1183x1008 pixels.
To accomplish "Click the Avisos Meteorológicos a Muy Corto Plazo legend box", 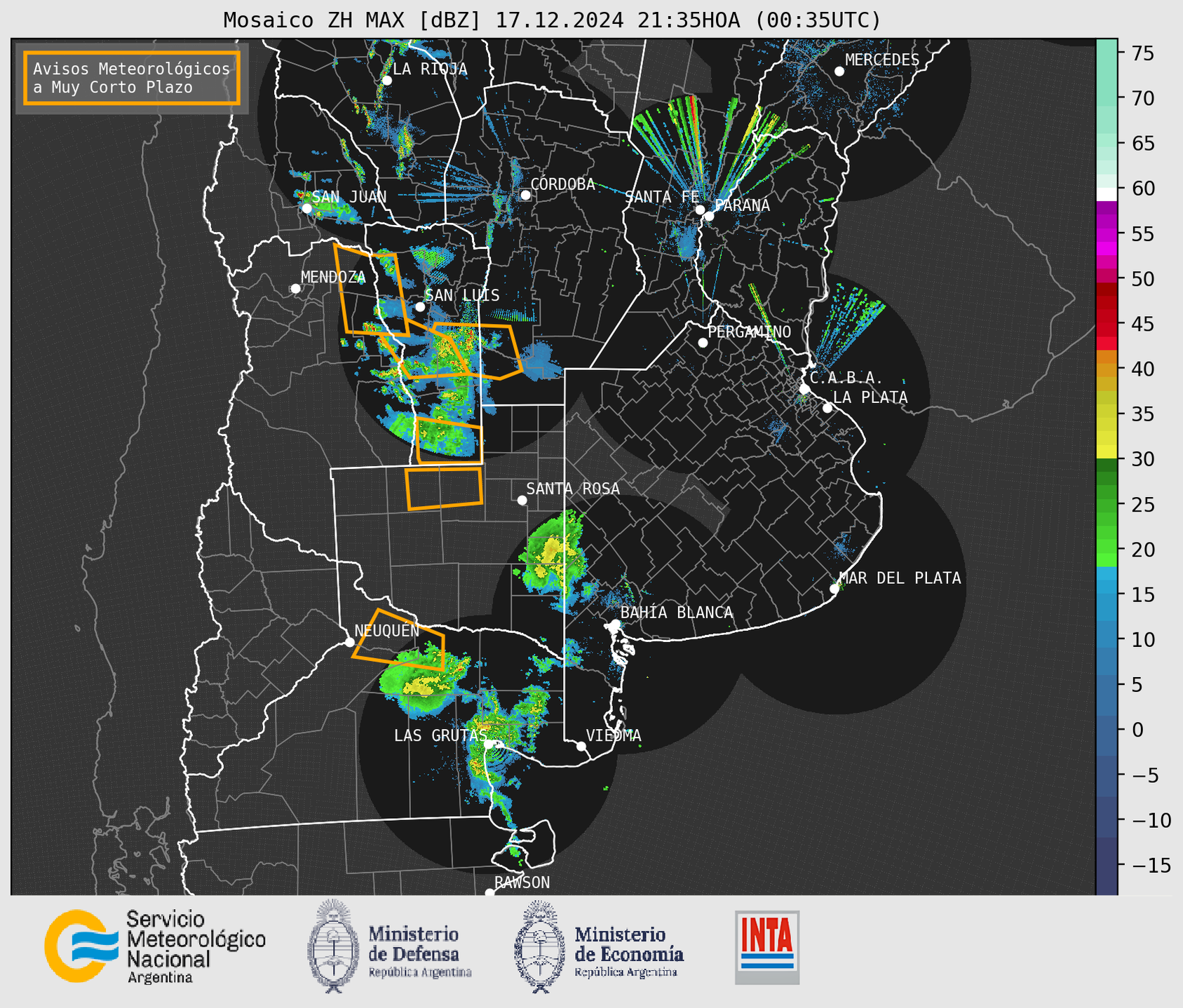I will tap(132, 78).
